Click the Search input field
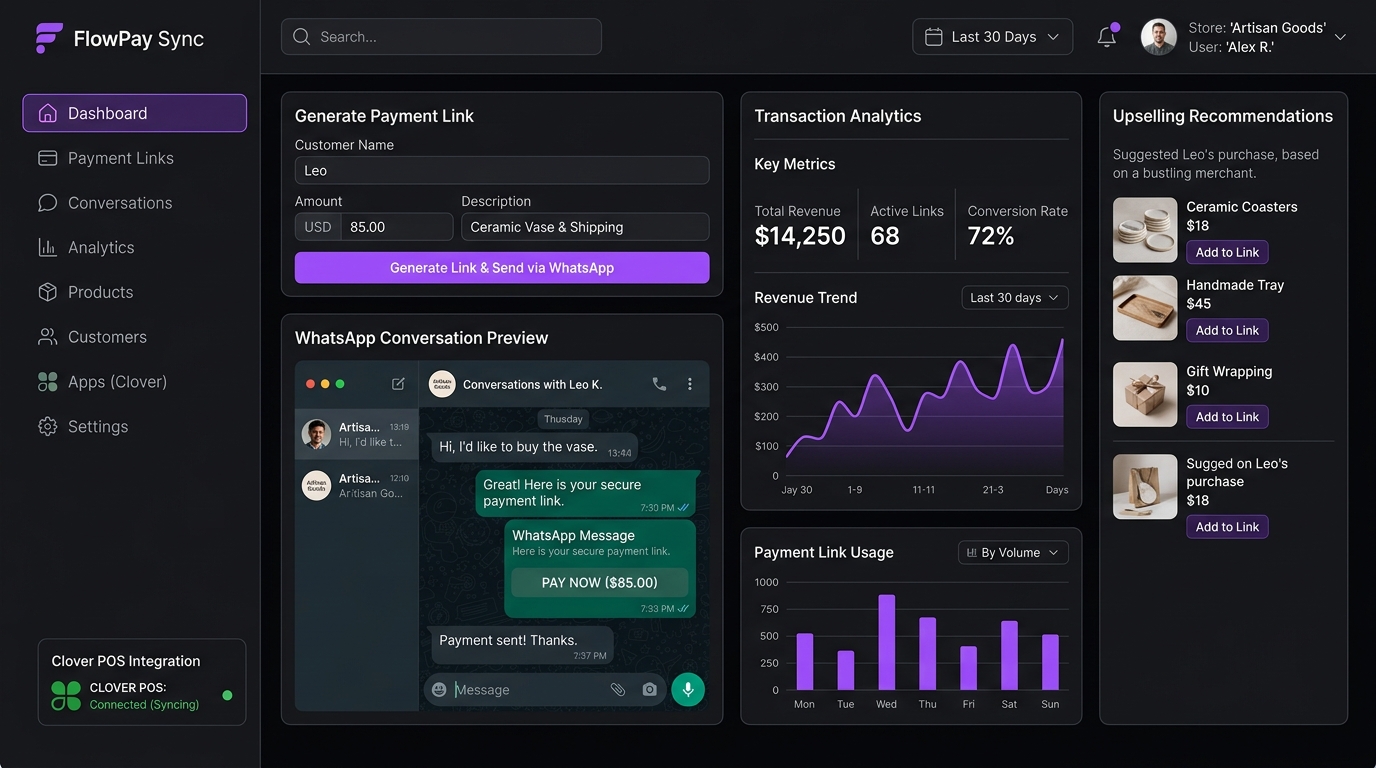 441,37
